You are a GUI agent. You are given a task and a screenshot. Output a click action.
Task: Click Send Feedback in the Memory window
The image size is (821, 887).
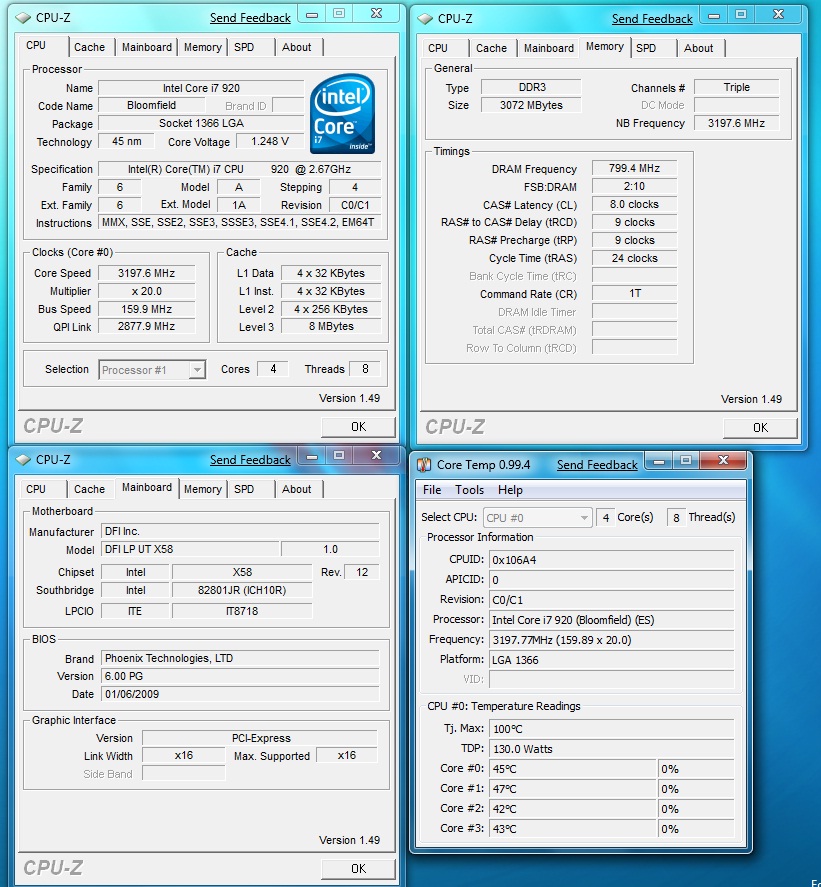pyautogui.click(x=652, y=19)
